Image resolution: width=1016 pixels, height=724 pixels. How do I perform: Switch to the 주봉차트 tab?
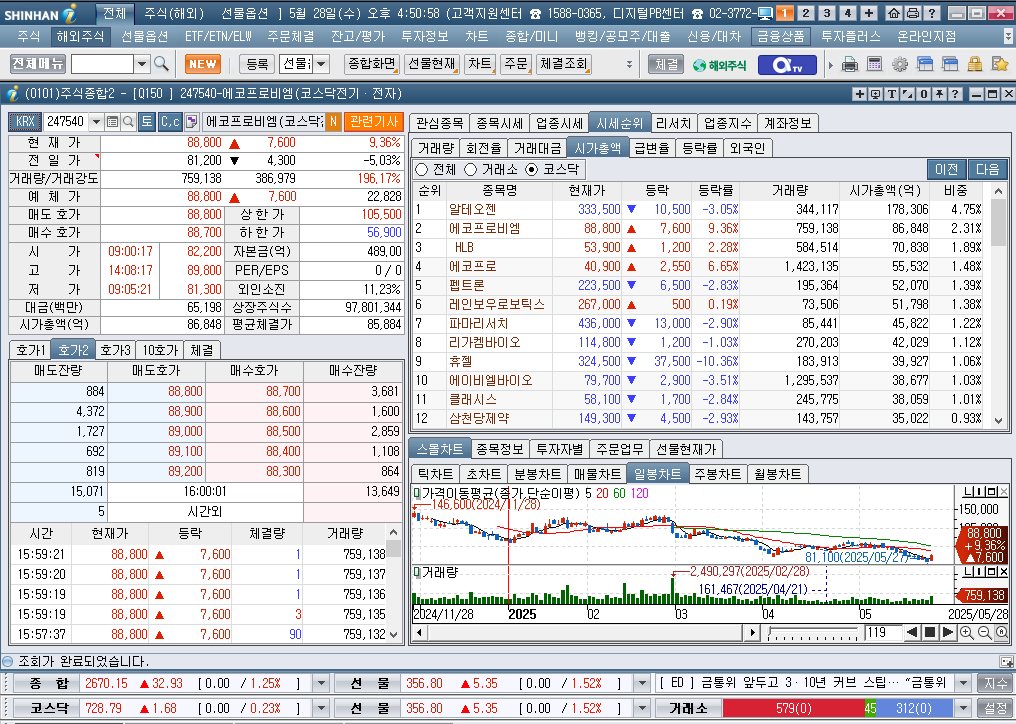click(717, 474)
